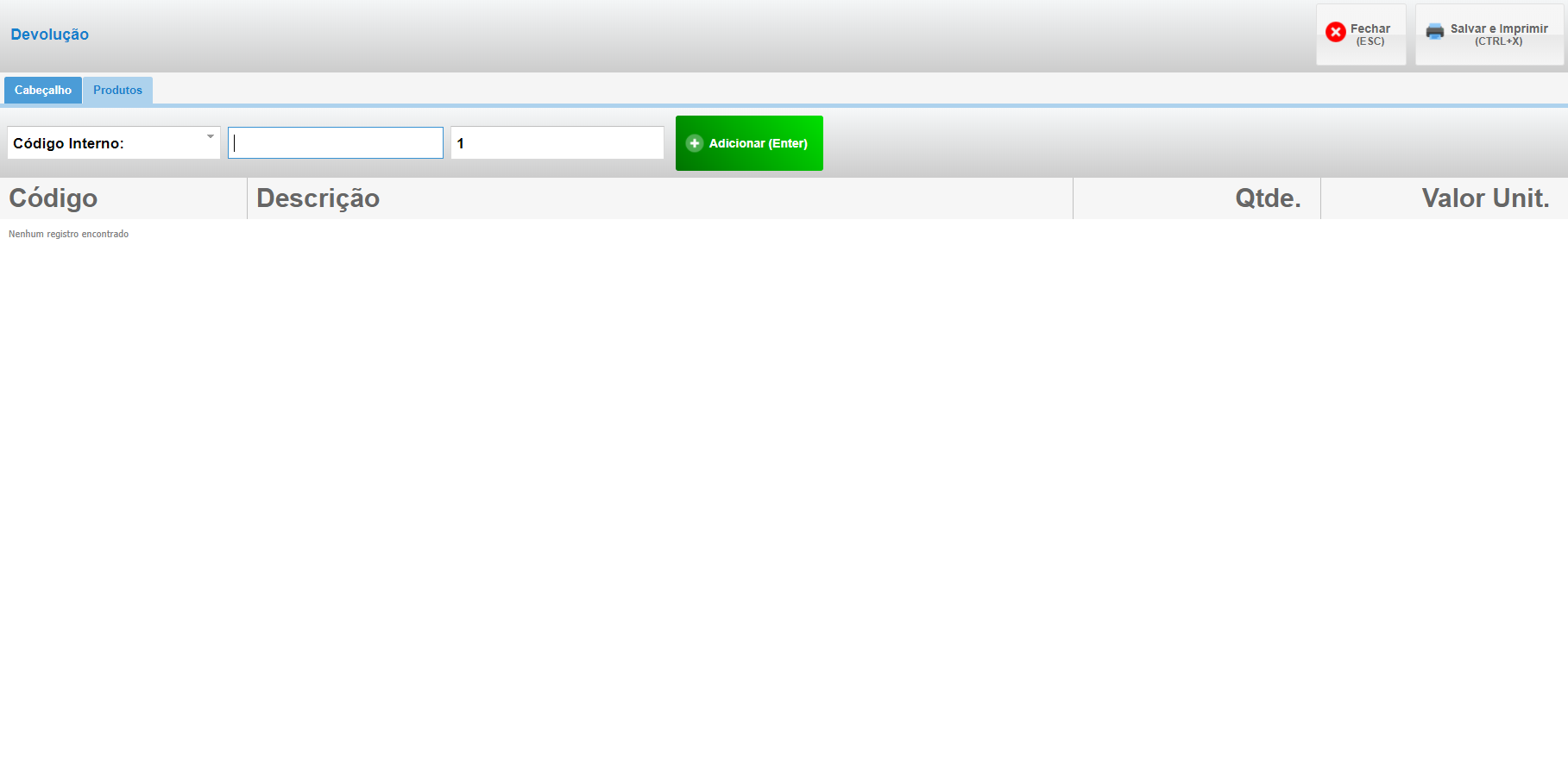Click the printer icon on Salvar e Imprimir
The width and height of the screenshot is (1568, 779).
point(1435,31)
